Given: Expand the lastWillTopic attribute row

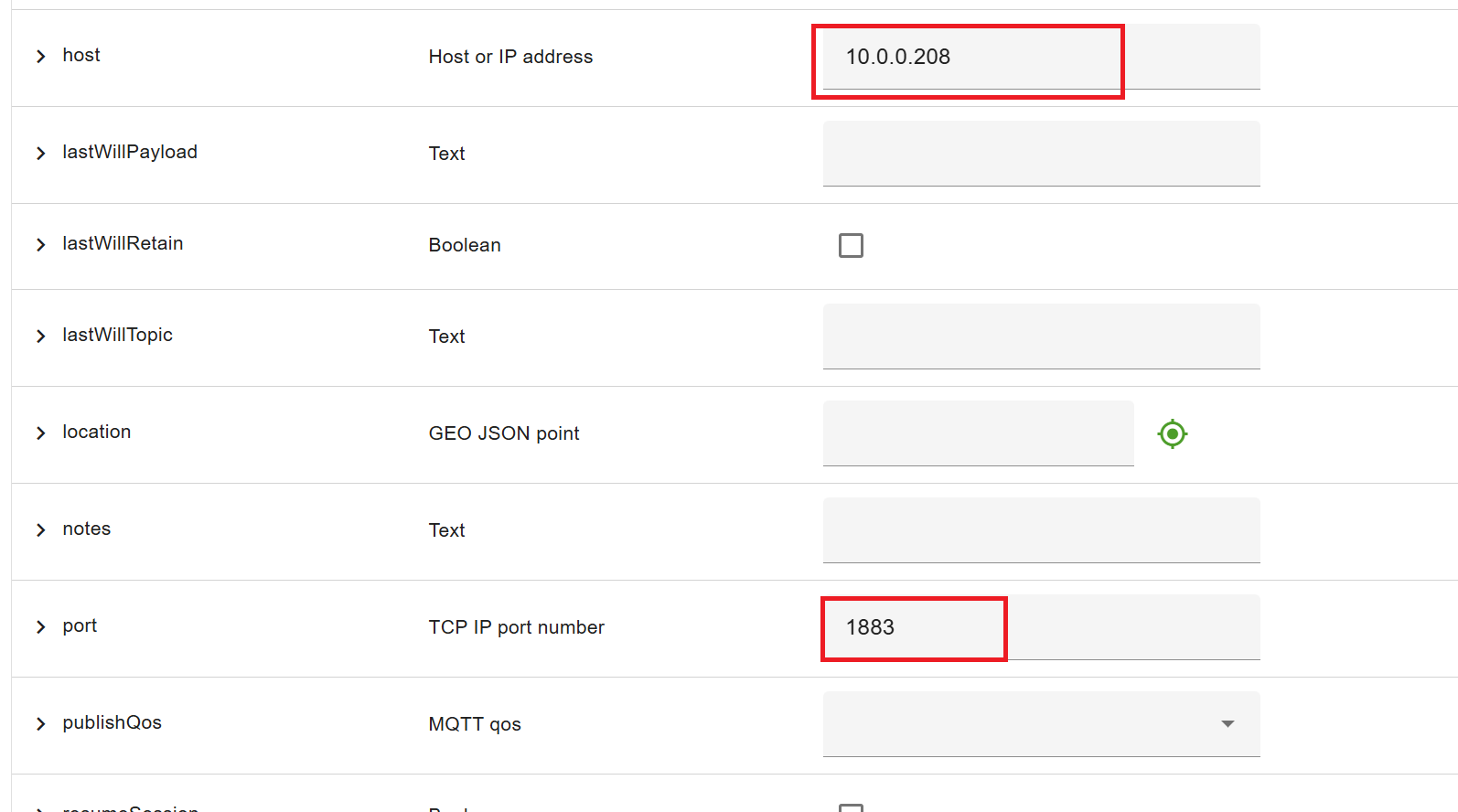Looking at the screenshot, I should coord(40,337).
